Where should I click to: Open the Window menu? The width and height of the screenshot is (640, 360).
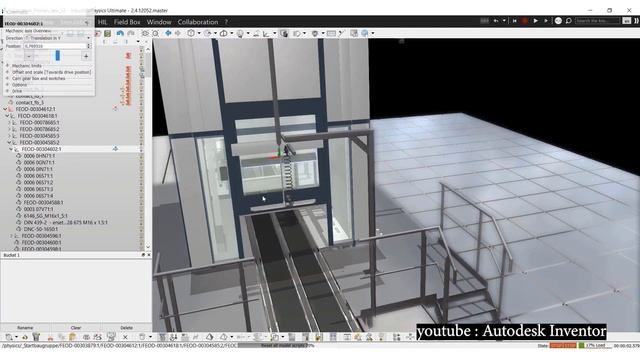(159, 22)
